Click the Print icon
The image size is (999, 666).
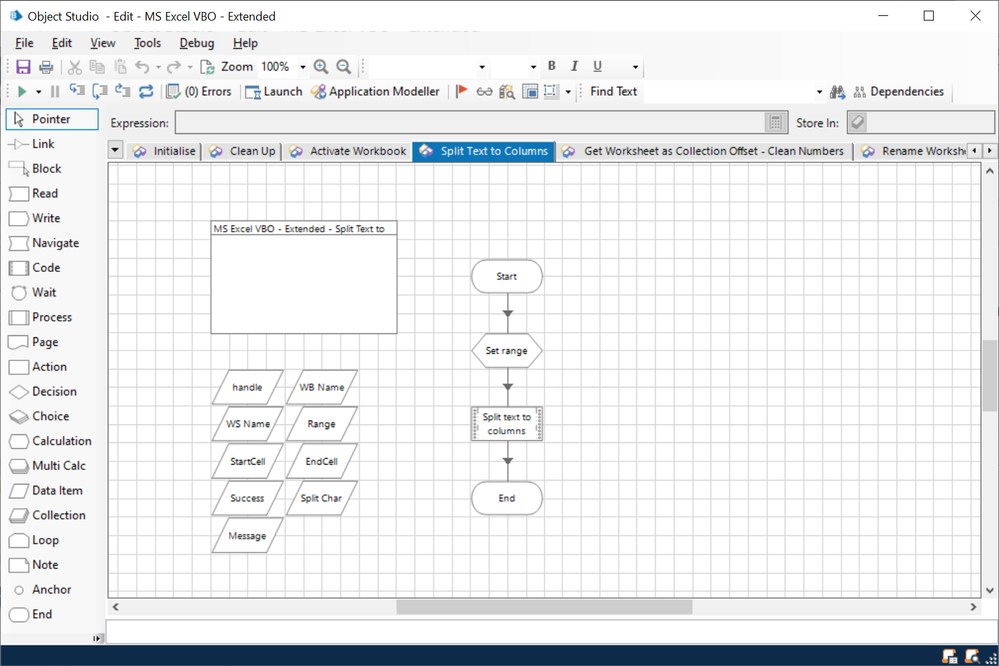click(x=46, y=67)
